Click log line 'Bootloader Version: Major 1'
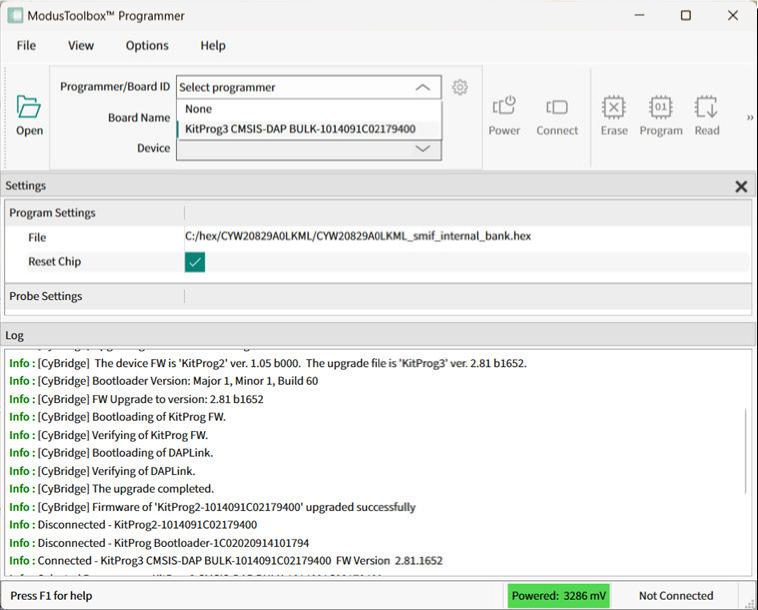Screen dimensions: 758x610 163,381
